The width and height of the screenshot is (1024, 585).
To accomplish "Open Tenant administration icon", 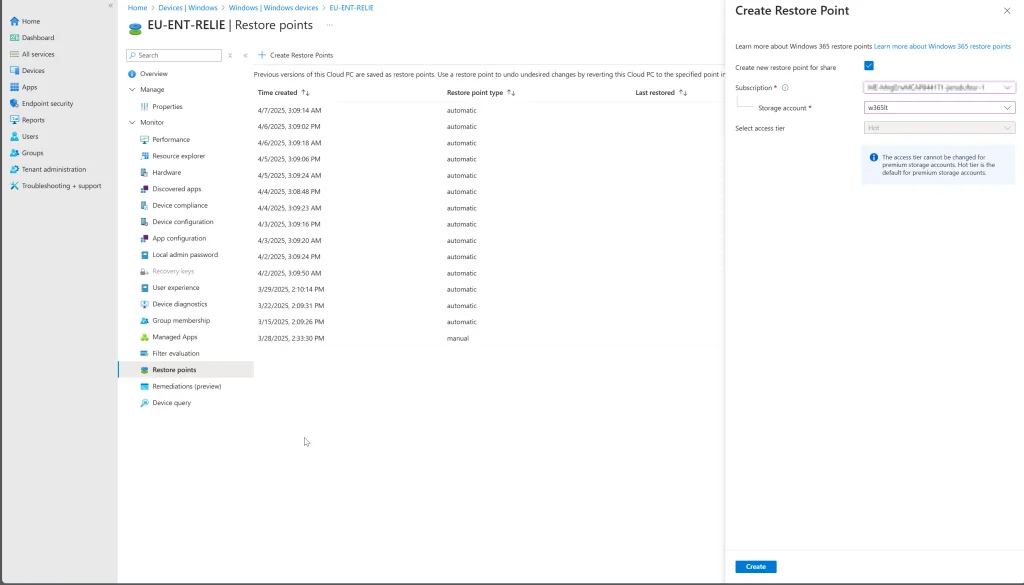I will 14,169.
